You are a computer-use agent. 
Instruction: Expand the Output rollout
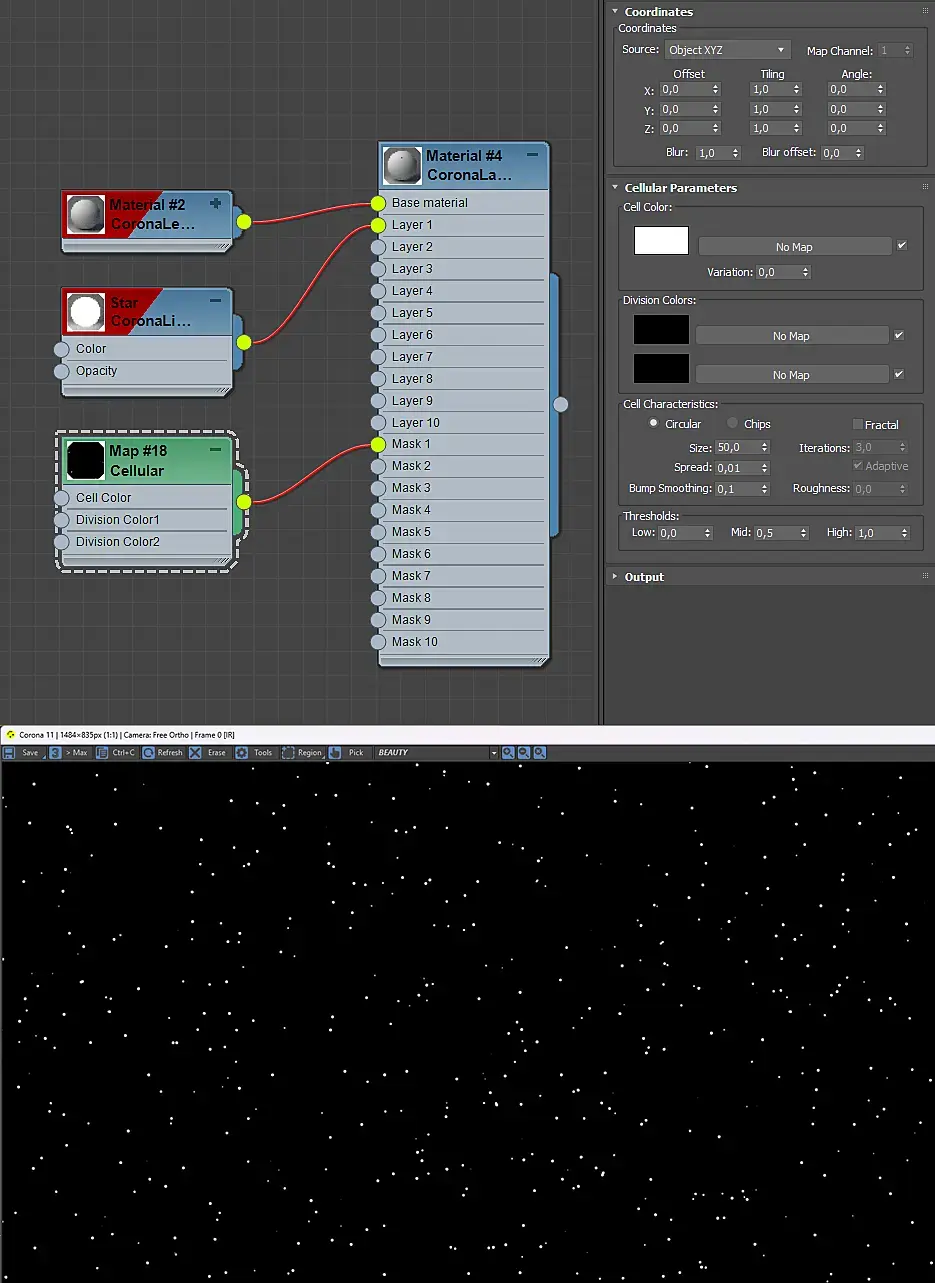(x=616, y=577)
